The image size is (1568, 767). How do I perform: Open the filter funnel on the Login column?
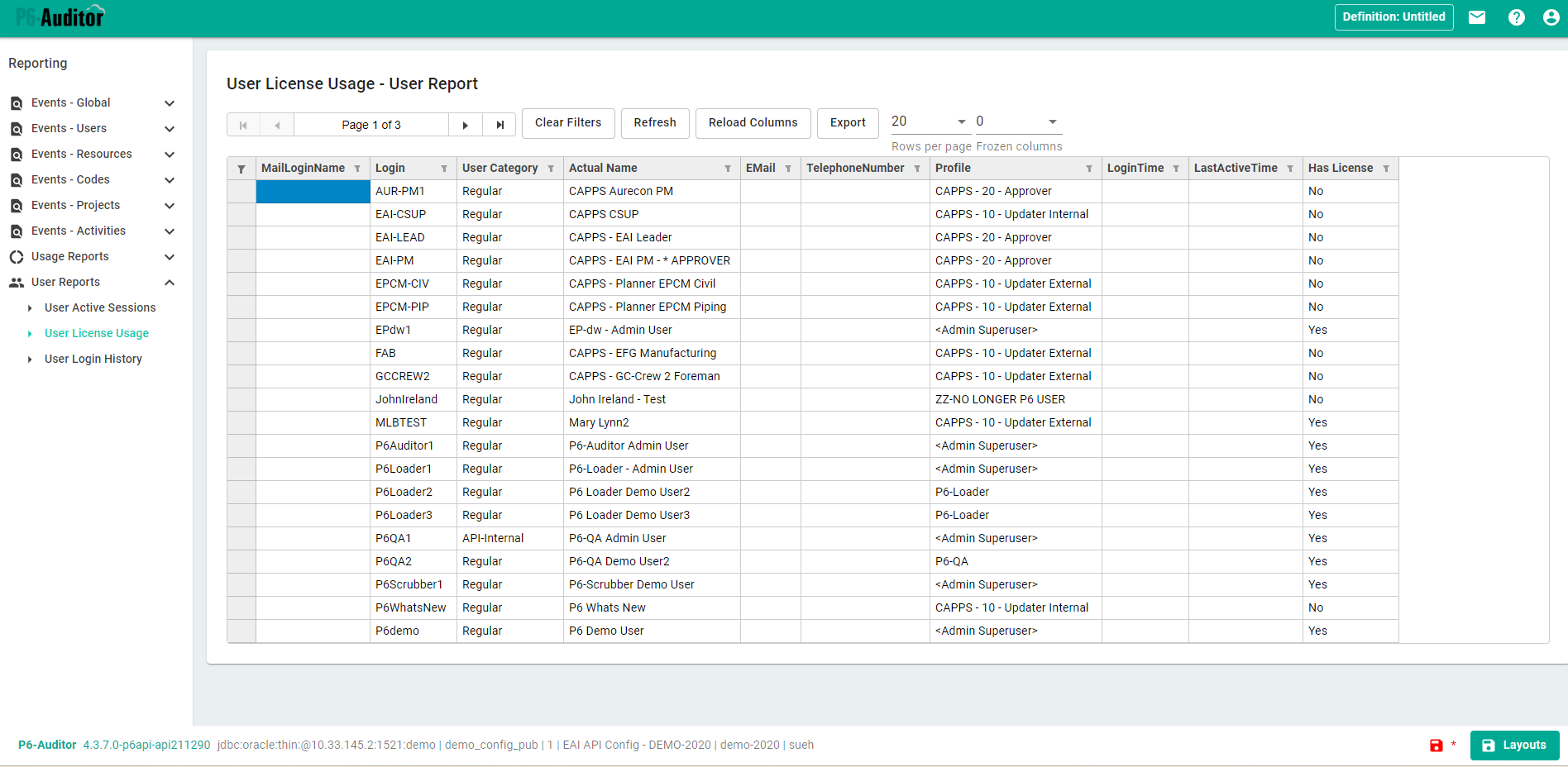[x=445, y=168]
